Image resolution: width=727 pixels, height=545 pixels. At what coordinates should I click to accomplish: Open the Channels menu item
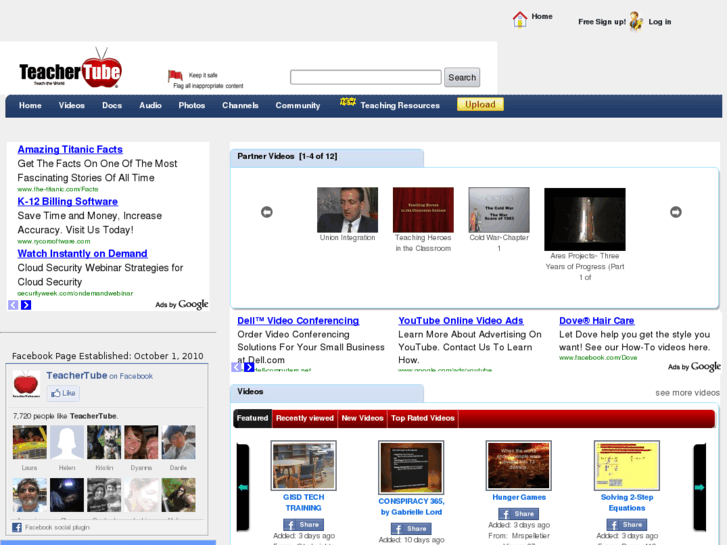[240, 105]
